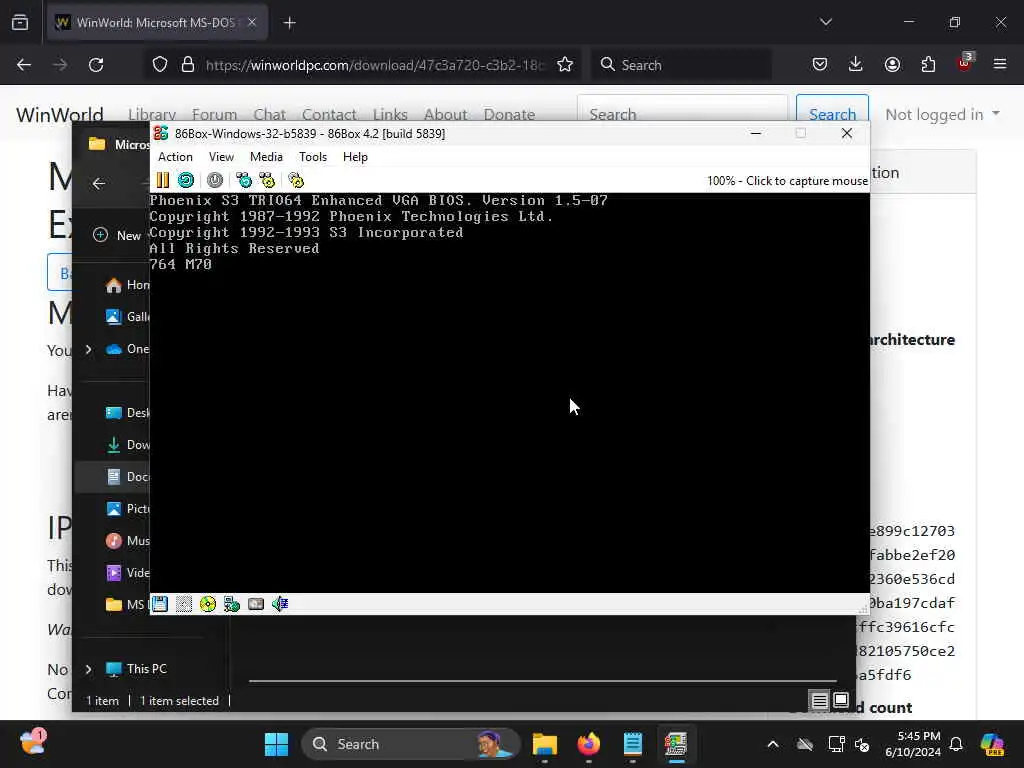This screenshot has height=768, width=1024.
Task: Click the sound speaker status icon
Action: pyautogui.click(x=280, y=604)
